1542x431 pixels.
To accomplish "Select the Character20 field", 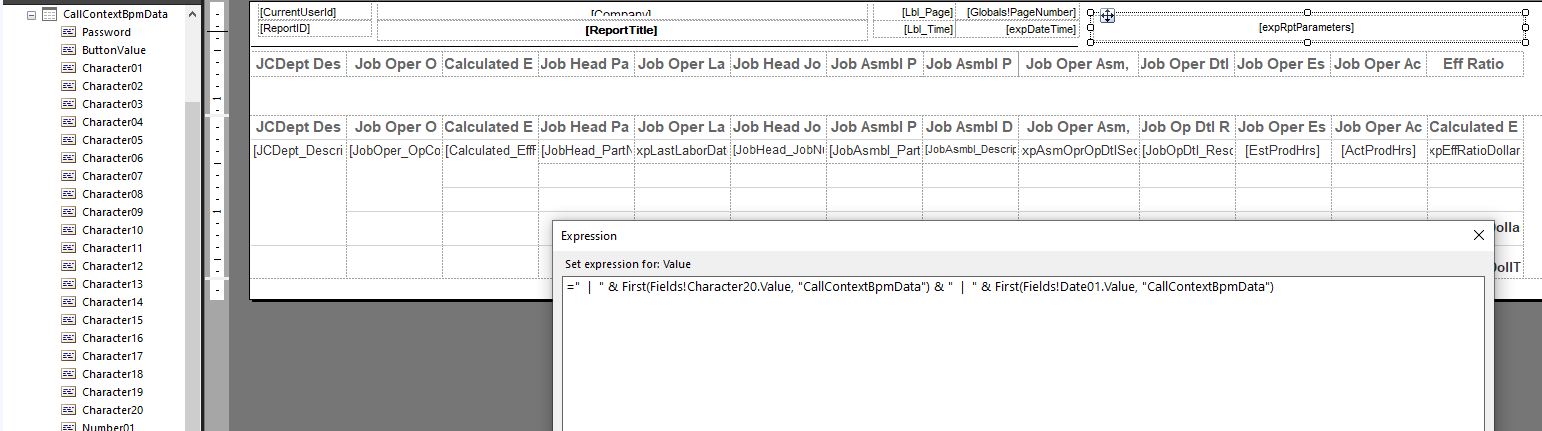I will tap(112, 410).
